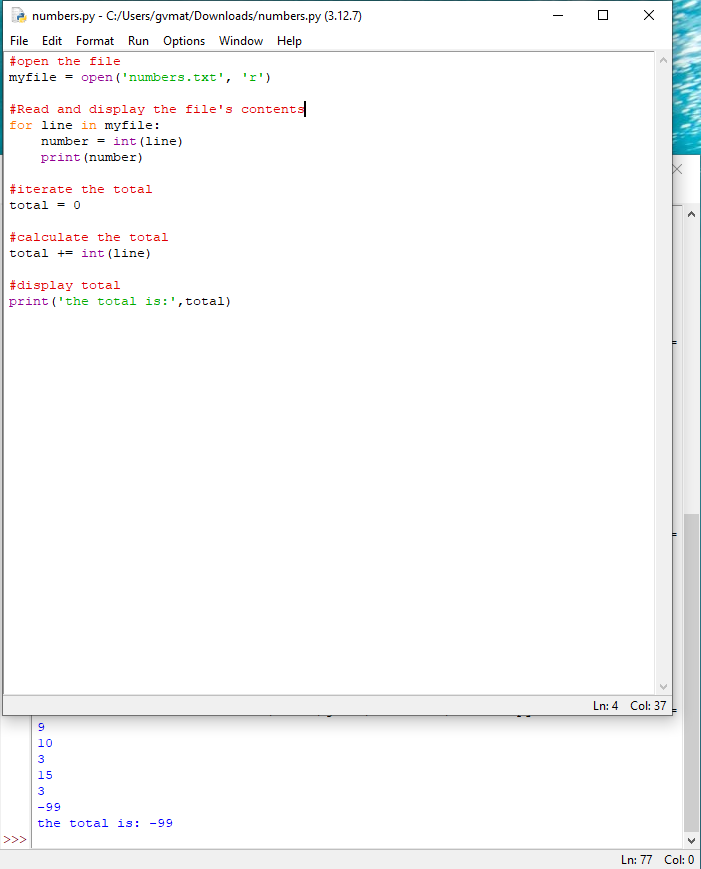Click the '-99' output line in shell
This screenshot has height=869, width=701.
49,807
